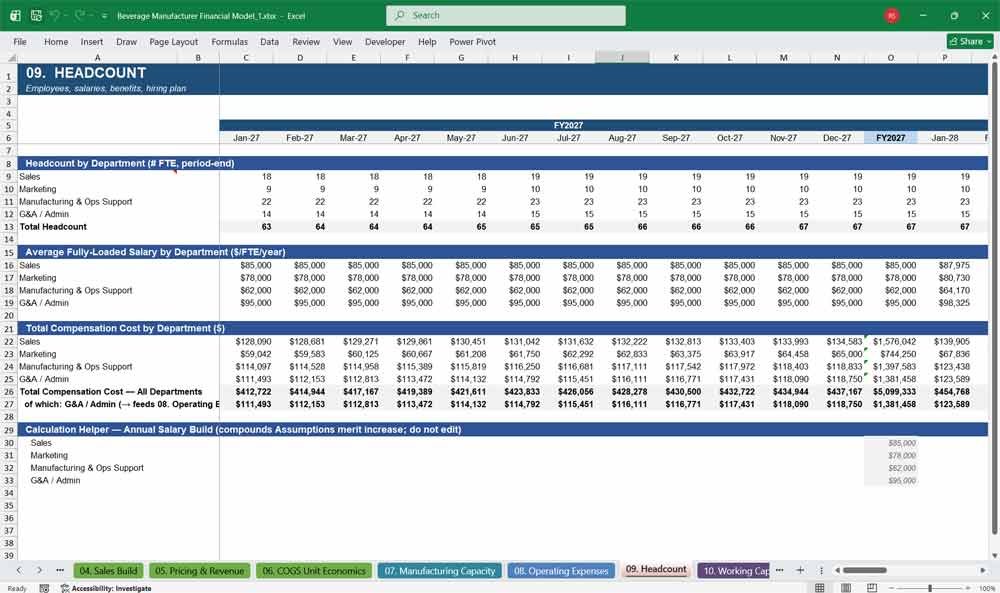This screenshot has width=1000, height=593.
Task: Open Customize Quick Access Toolbar dropdown
Action: [x=104, y=16]
